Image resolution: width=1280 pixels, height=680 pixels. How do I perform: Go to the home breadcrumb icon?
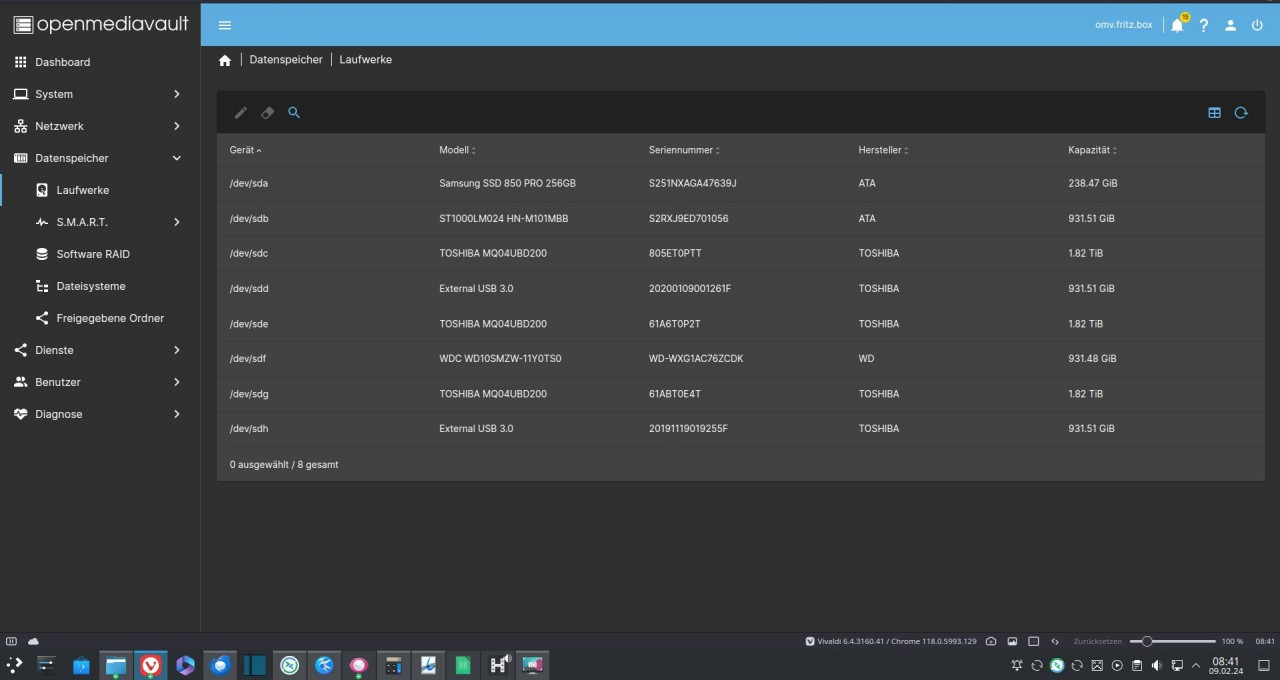coord(225,60)
